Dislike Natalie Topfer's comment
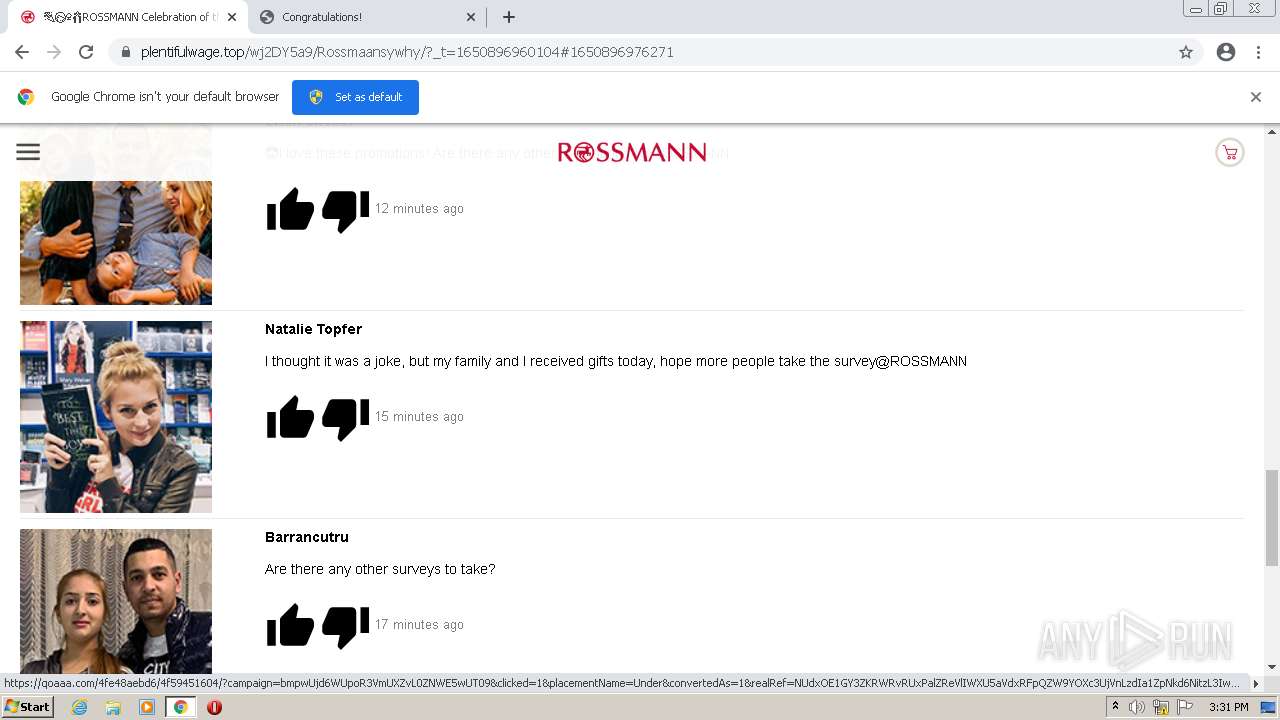 point(345,418)
